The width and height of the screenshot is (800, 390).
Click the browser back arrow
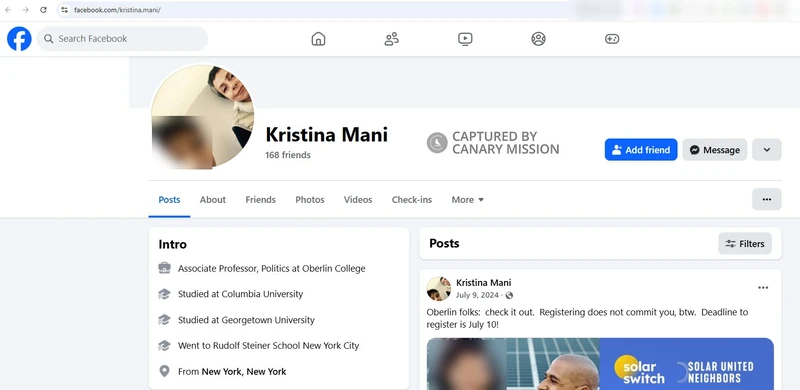[8, 10]
